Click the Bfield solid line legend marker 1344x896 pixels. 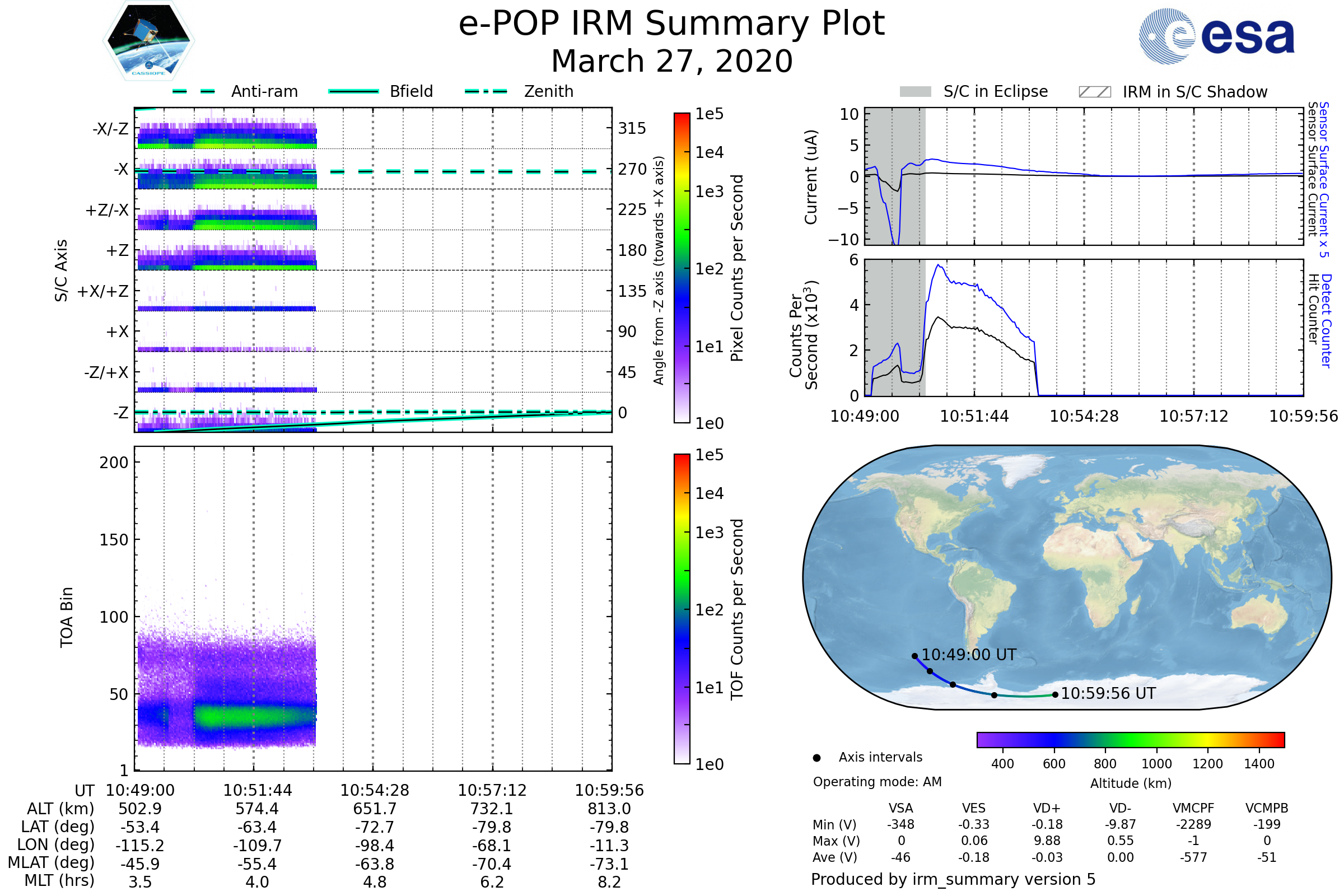tap(353, 91)
